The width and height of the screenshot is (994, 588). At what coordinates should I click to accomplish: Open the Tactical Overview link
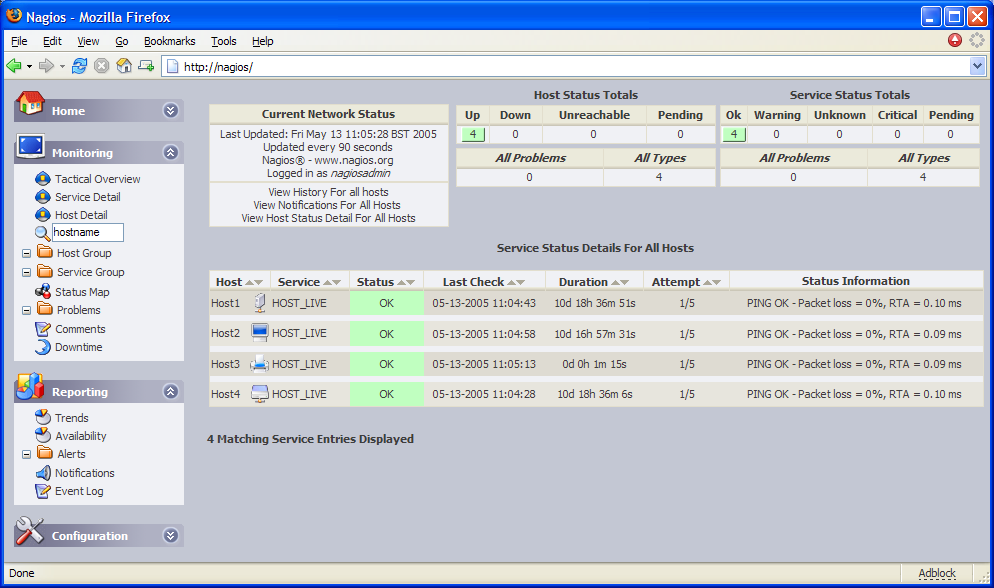pos(98,179)
